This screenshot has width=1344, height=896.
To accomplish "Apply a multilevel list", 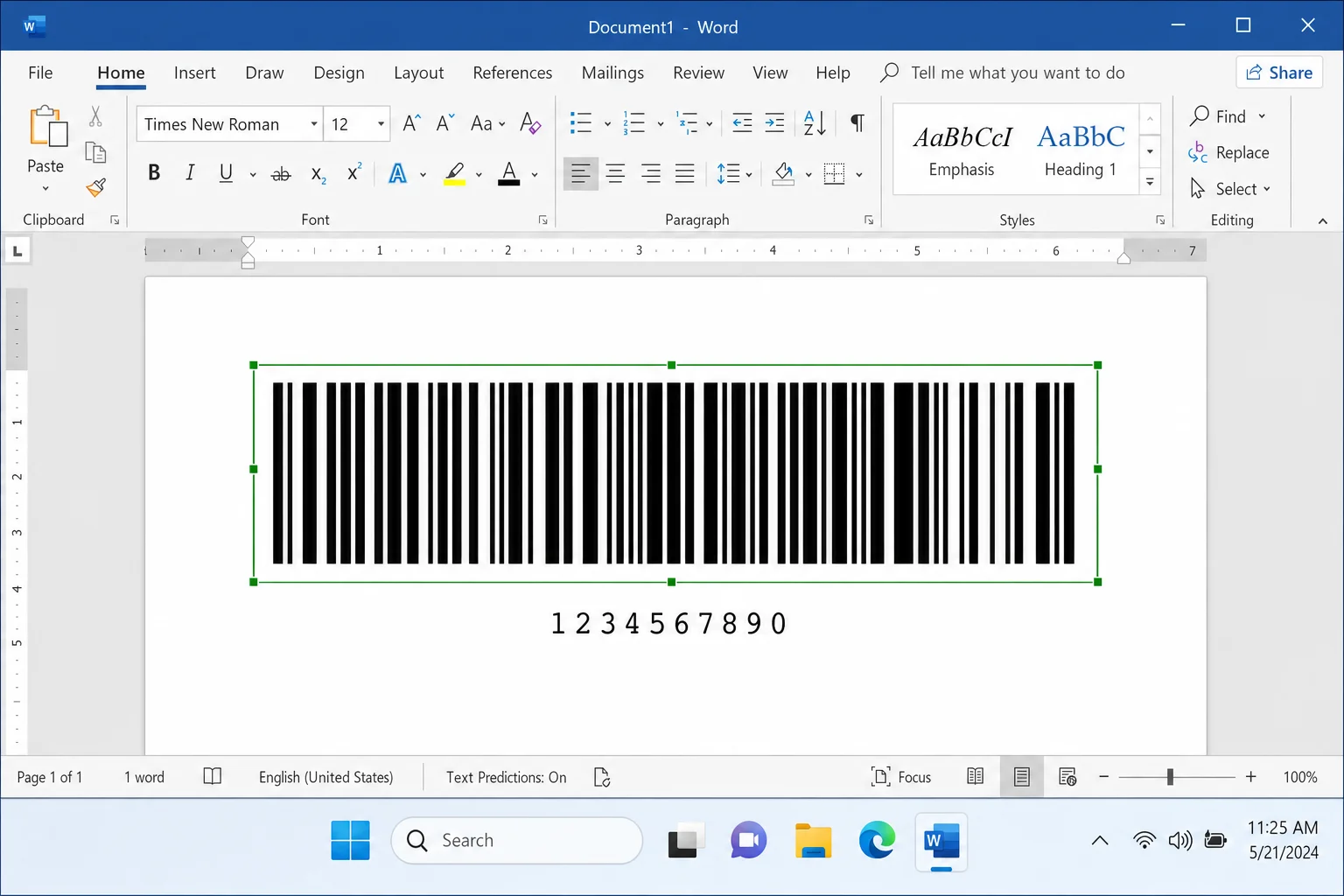I will tap(687, 123).
